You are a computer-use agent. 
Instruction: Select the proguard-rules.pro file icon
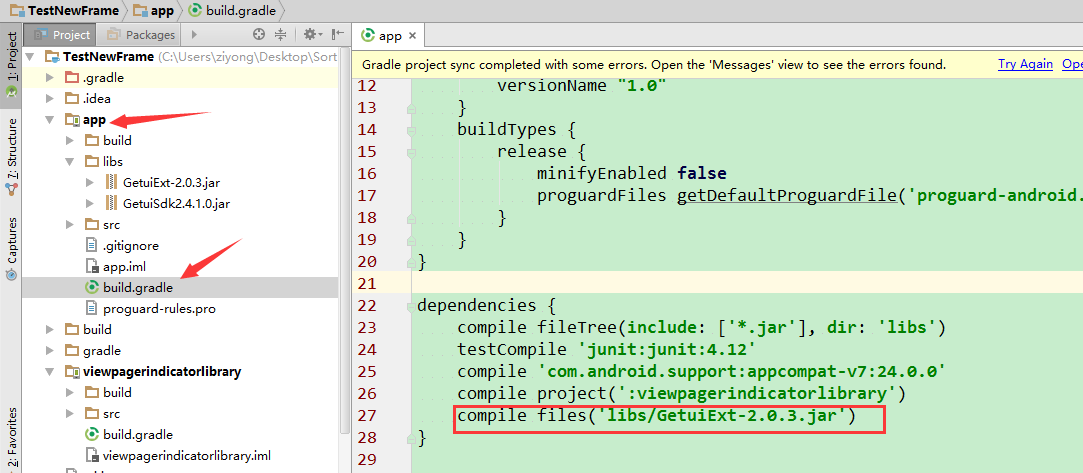point(92,308)
